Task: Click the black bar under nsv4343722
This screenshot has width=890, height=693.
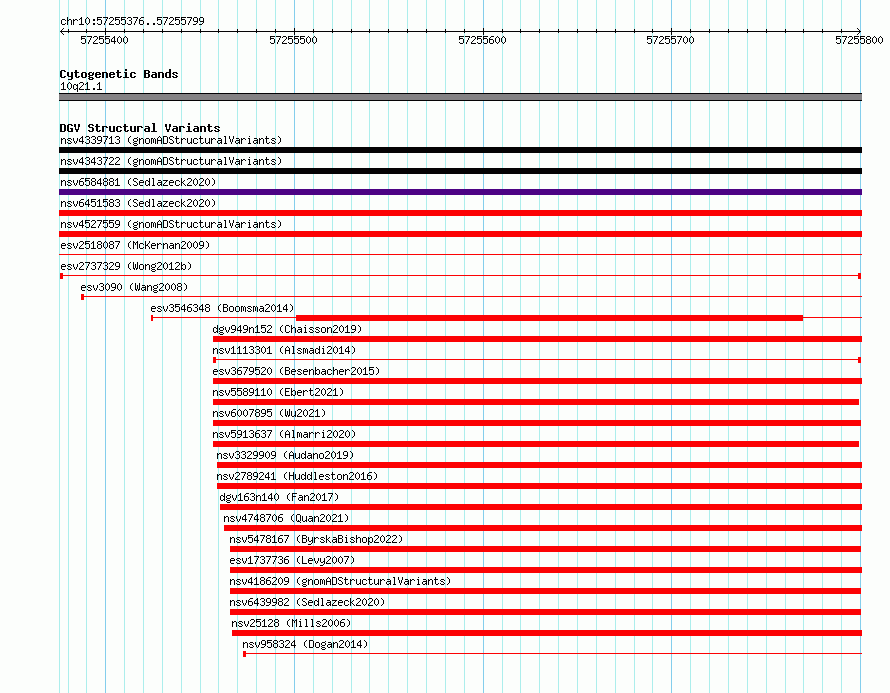Action: pyautogui.click(x=460, y=171)
